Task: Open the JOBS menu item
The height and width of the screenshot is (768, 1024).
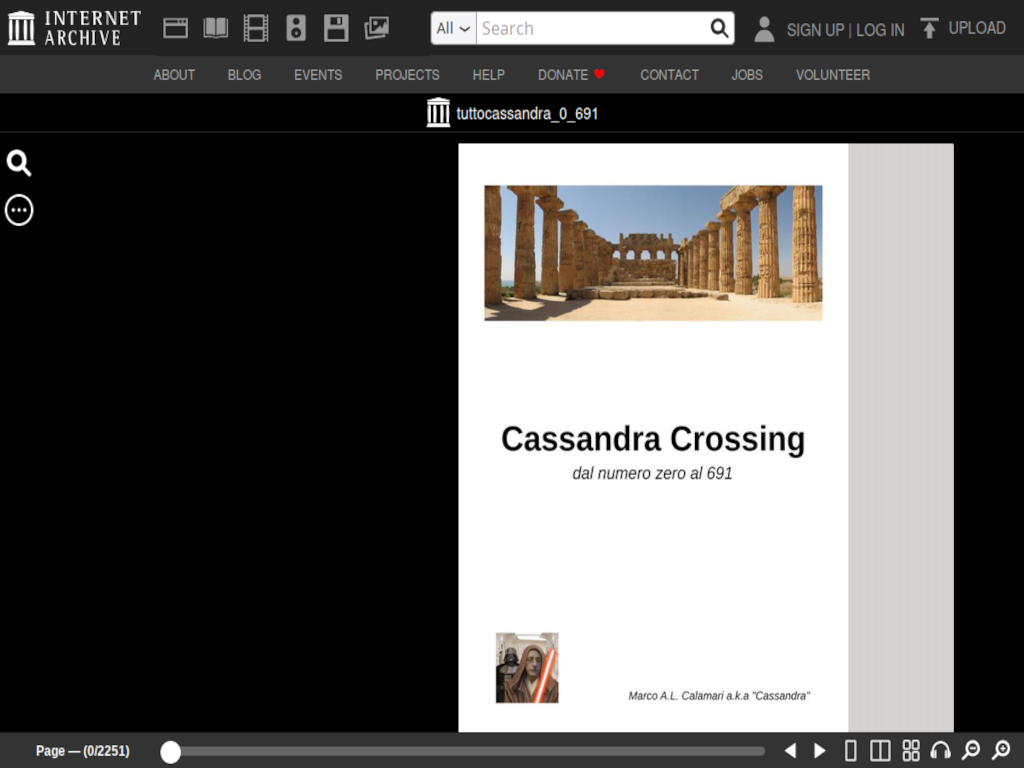Action: 747,75
